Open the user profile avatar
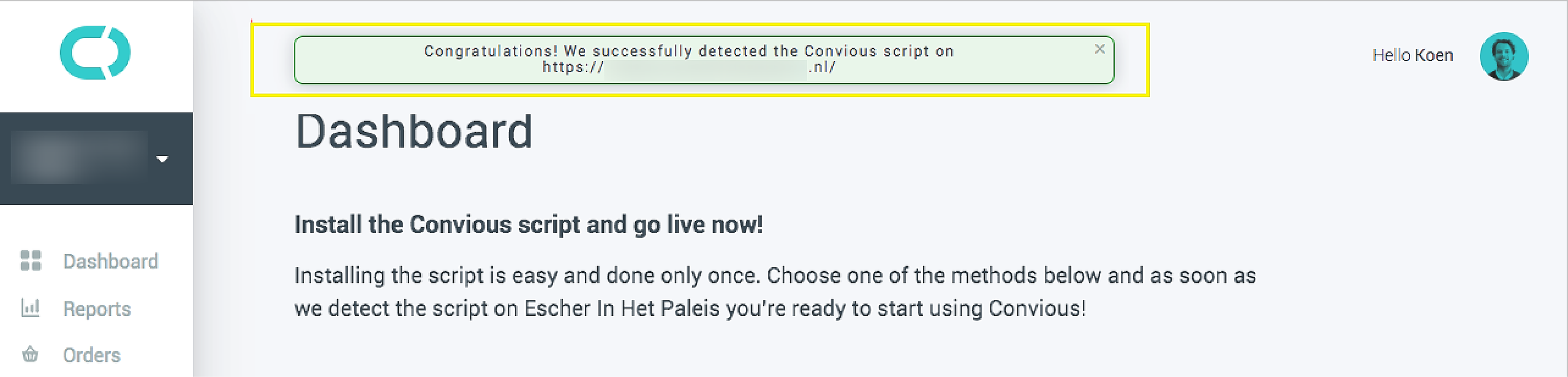 tap(1504, 56)
